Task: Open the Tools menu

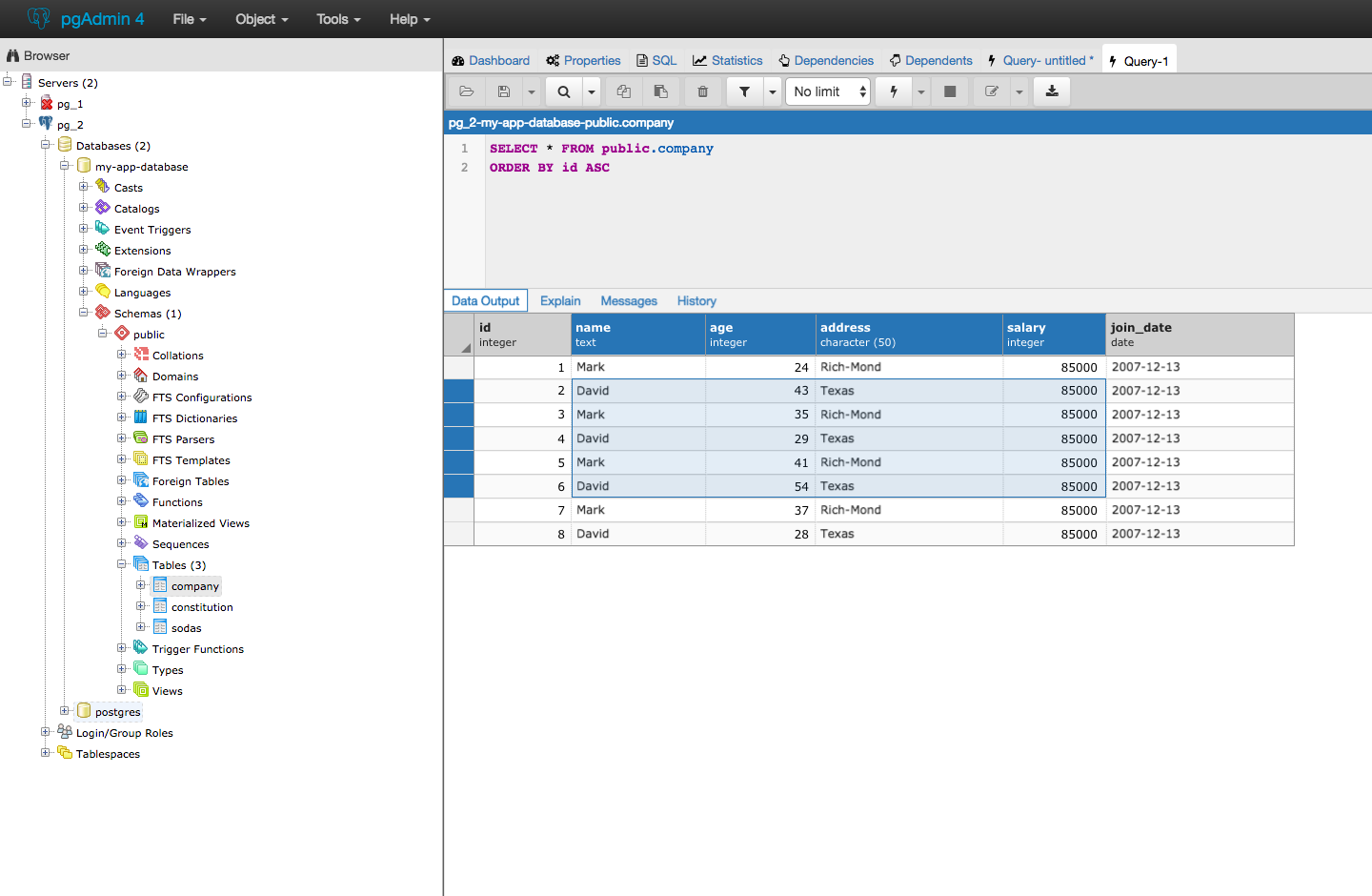Action: (337, 19)
